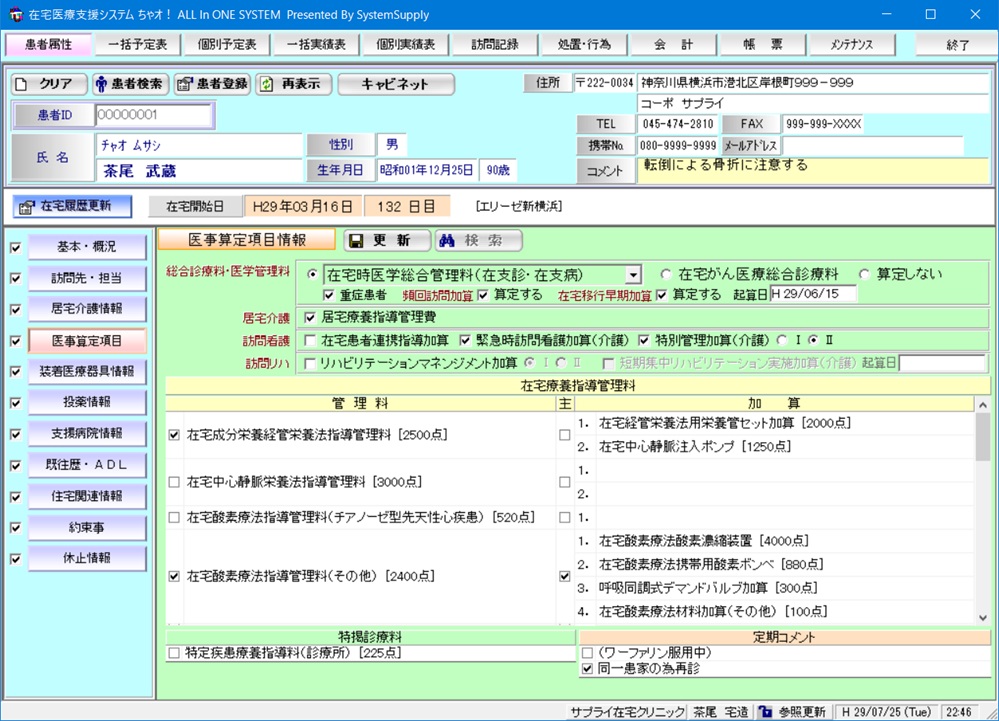Expand the 在宅時医学総合管理料 dropdown
This screenshot has height=721, width=999.
[x=632, y=274]
